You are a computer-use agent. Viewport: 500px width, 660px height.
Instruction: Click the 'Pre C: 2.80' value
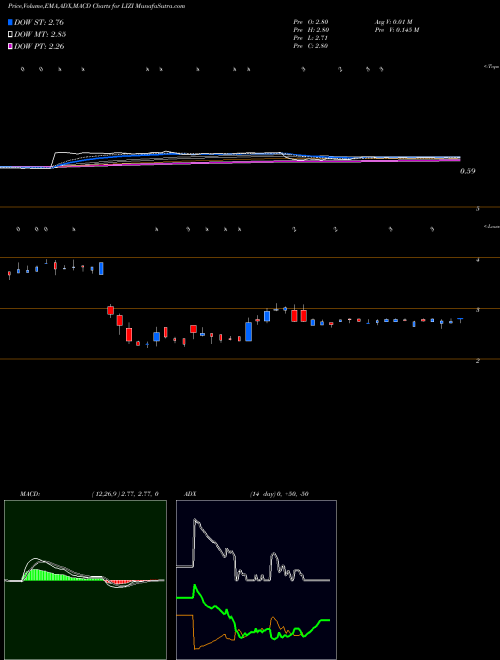click(x=311, y=46)
